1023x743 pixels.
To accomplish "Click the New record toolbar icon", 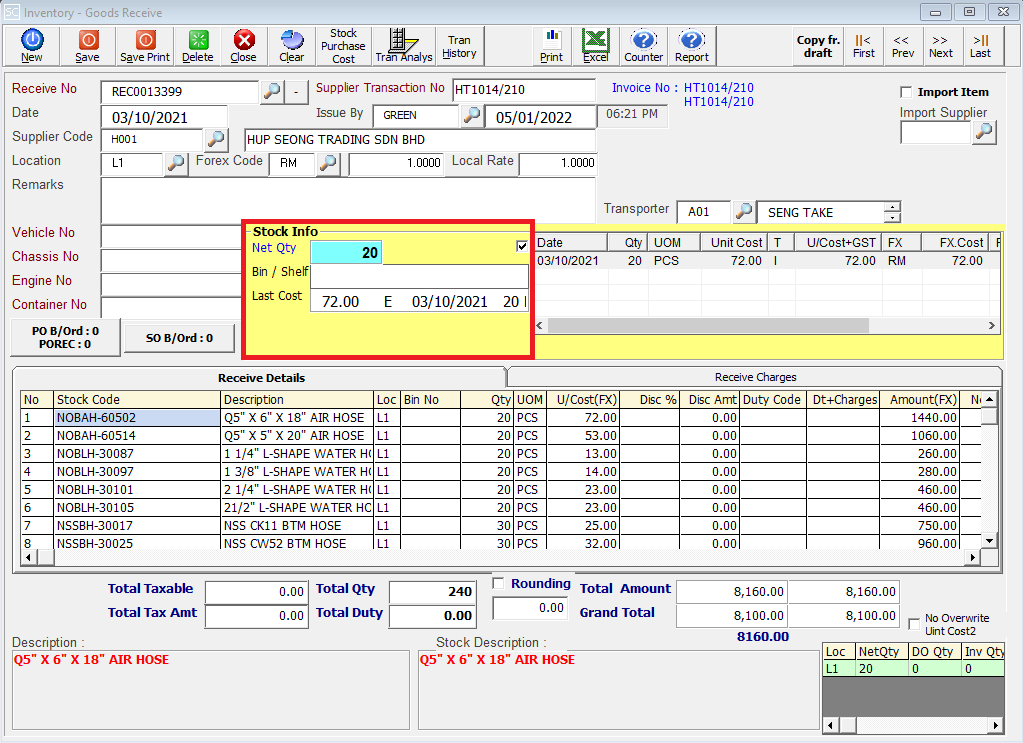I will (31, 46).
